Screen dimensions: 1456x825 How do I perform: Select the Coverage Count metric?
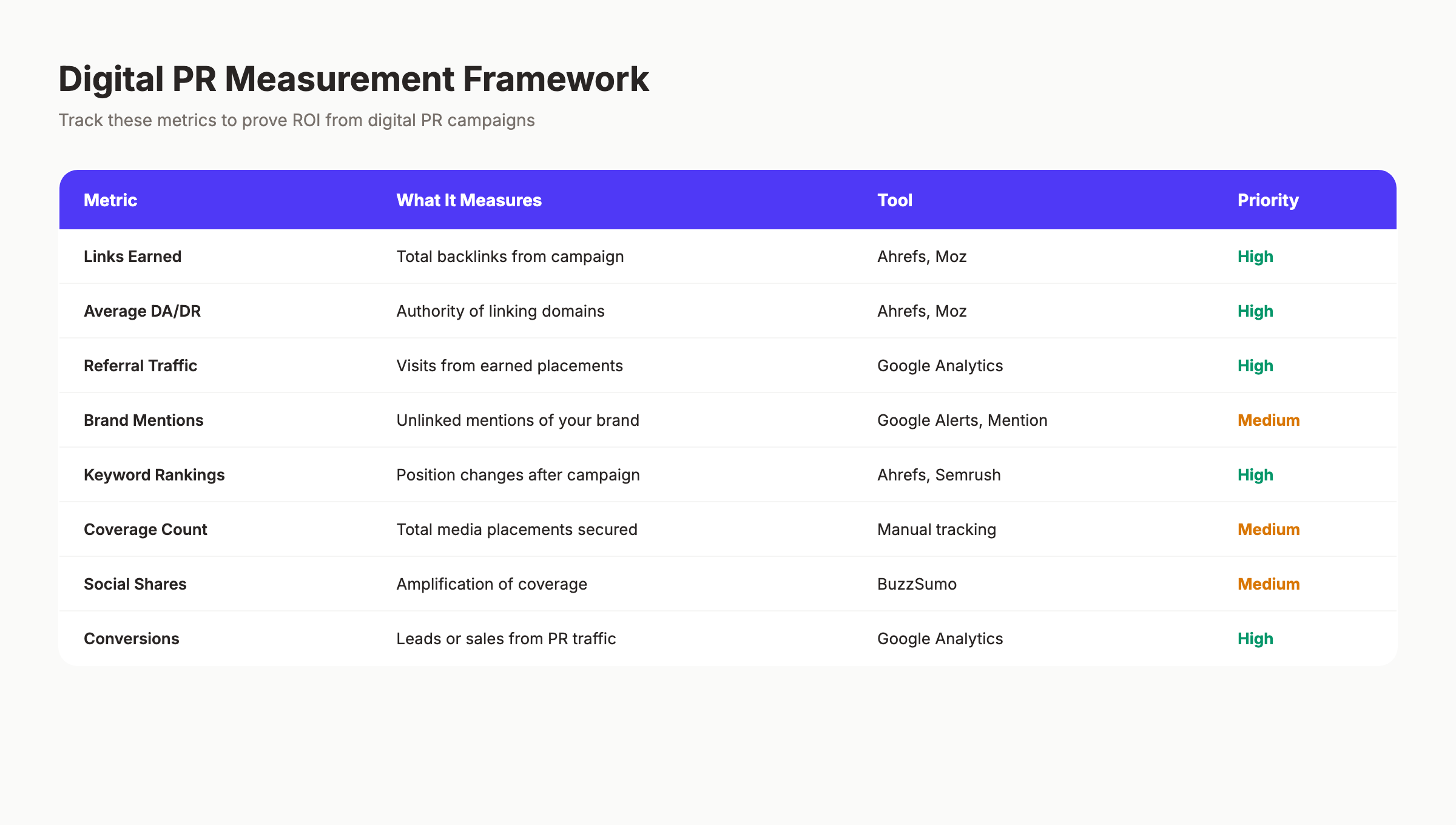(145, 529)
